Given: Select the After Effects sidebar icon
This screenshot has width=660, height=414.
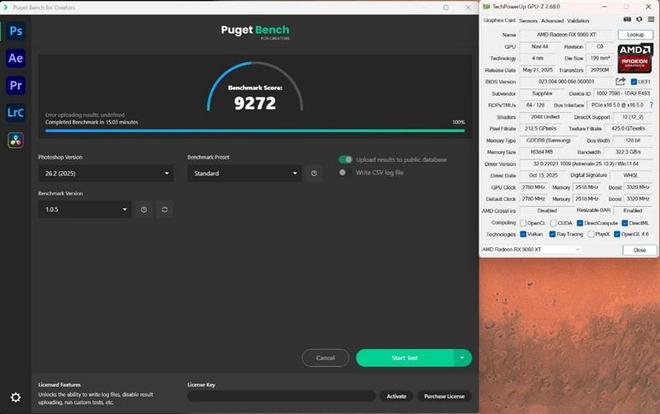Looking at the screenshot, I should [15, 58].
